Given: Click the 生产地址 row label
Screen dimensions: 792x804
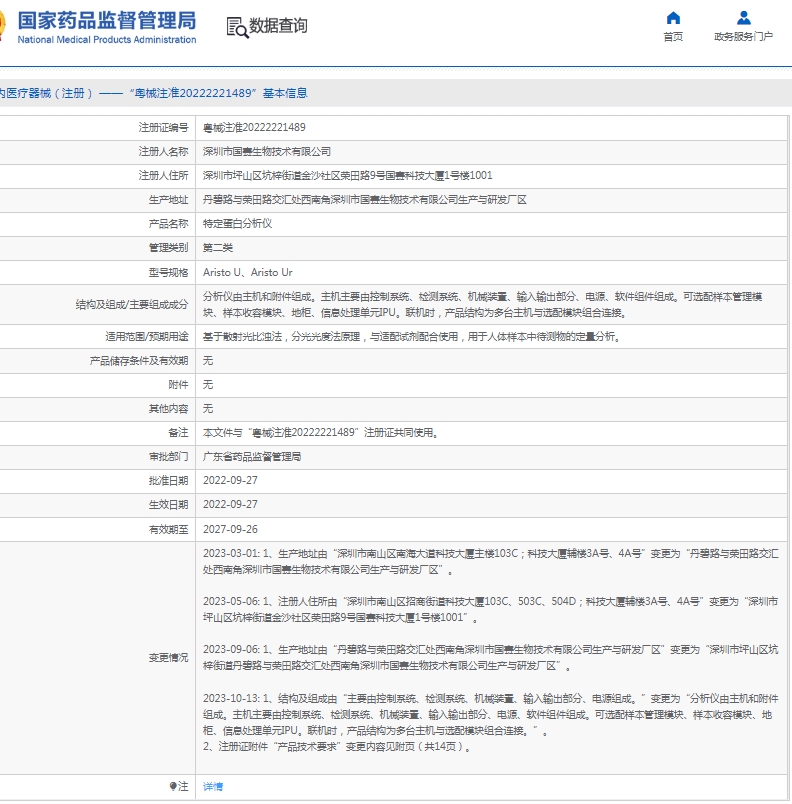Looking at the screenshot, I should pyautogui.click(x=168, y=199).
